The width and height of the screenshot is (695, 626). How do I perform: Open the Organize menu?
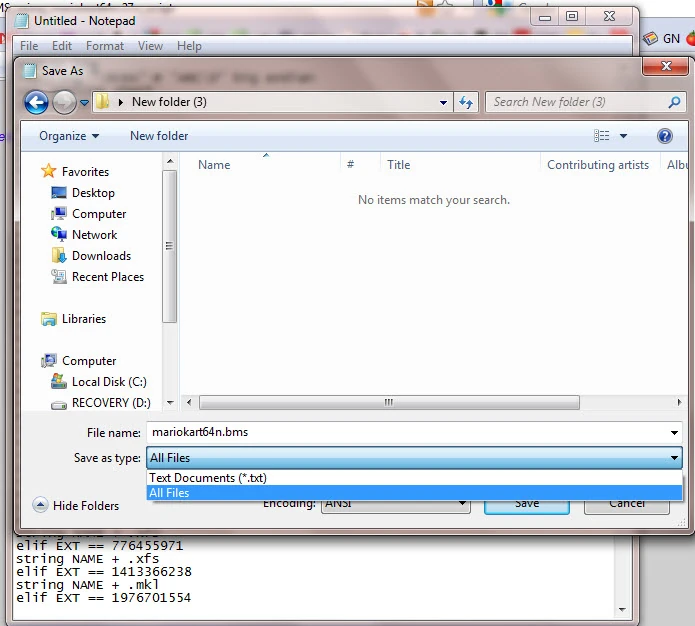click(x=69, y=136)
